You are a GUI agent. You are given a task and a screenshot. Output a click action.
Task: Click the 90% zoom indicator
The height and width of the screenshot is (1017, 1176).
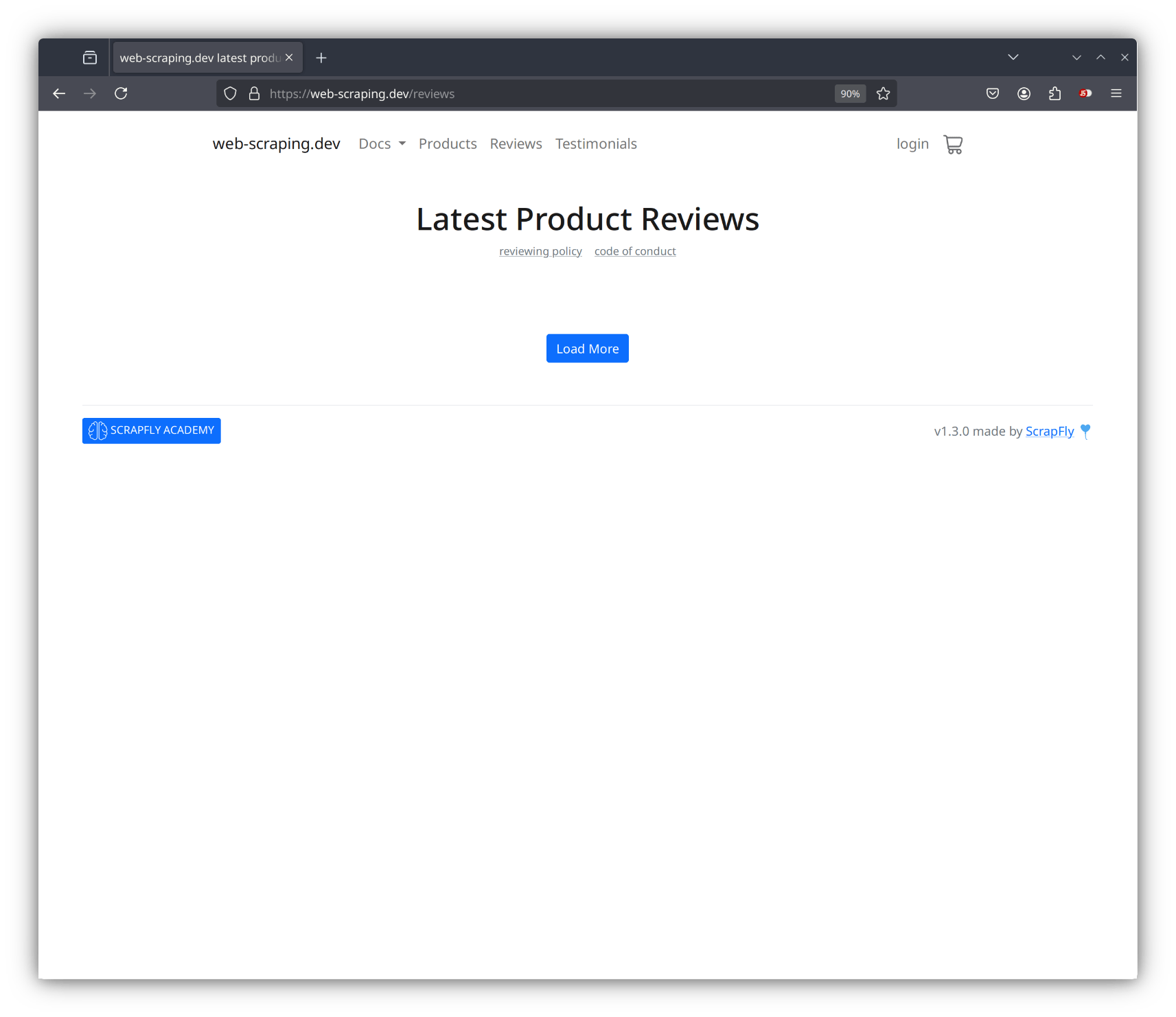(849, 93)
